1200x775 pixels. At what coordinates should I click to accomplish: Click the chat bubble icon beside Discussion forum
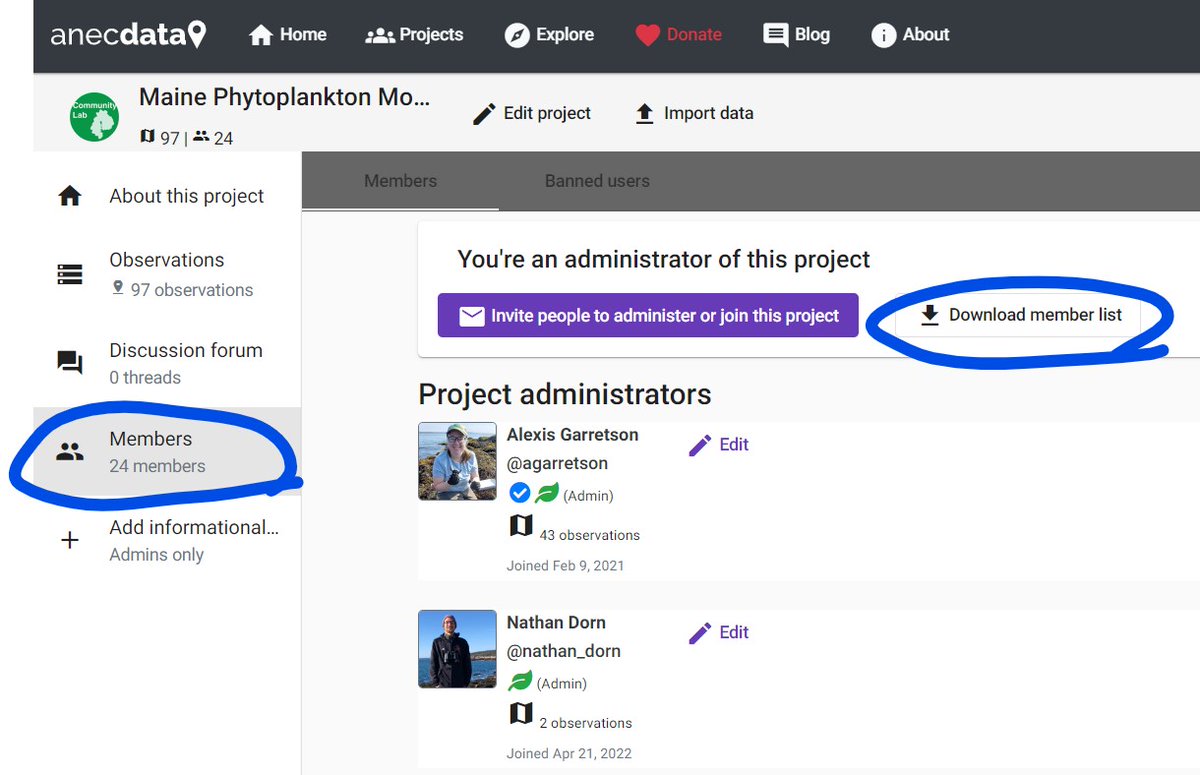[x=70, y=363]
